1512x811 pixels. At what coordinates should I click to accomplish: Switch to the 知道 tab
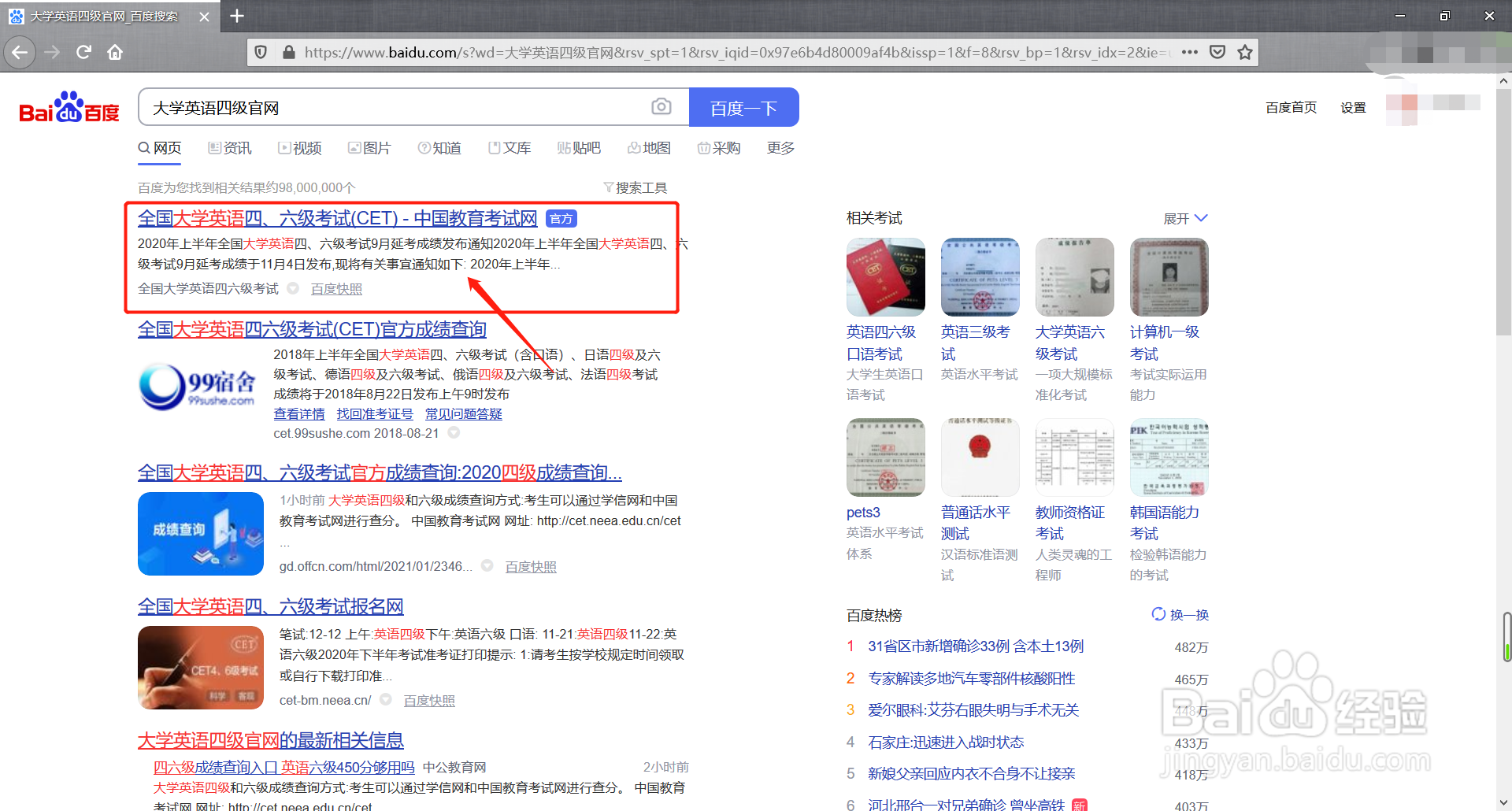click(439, 148)
